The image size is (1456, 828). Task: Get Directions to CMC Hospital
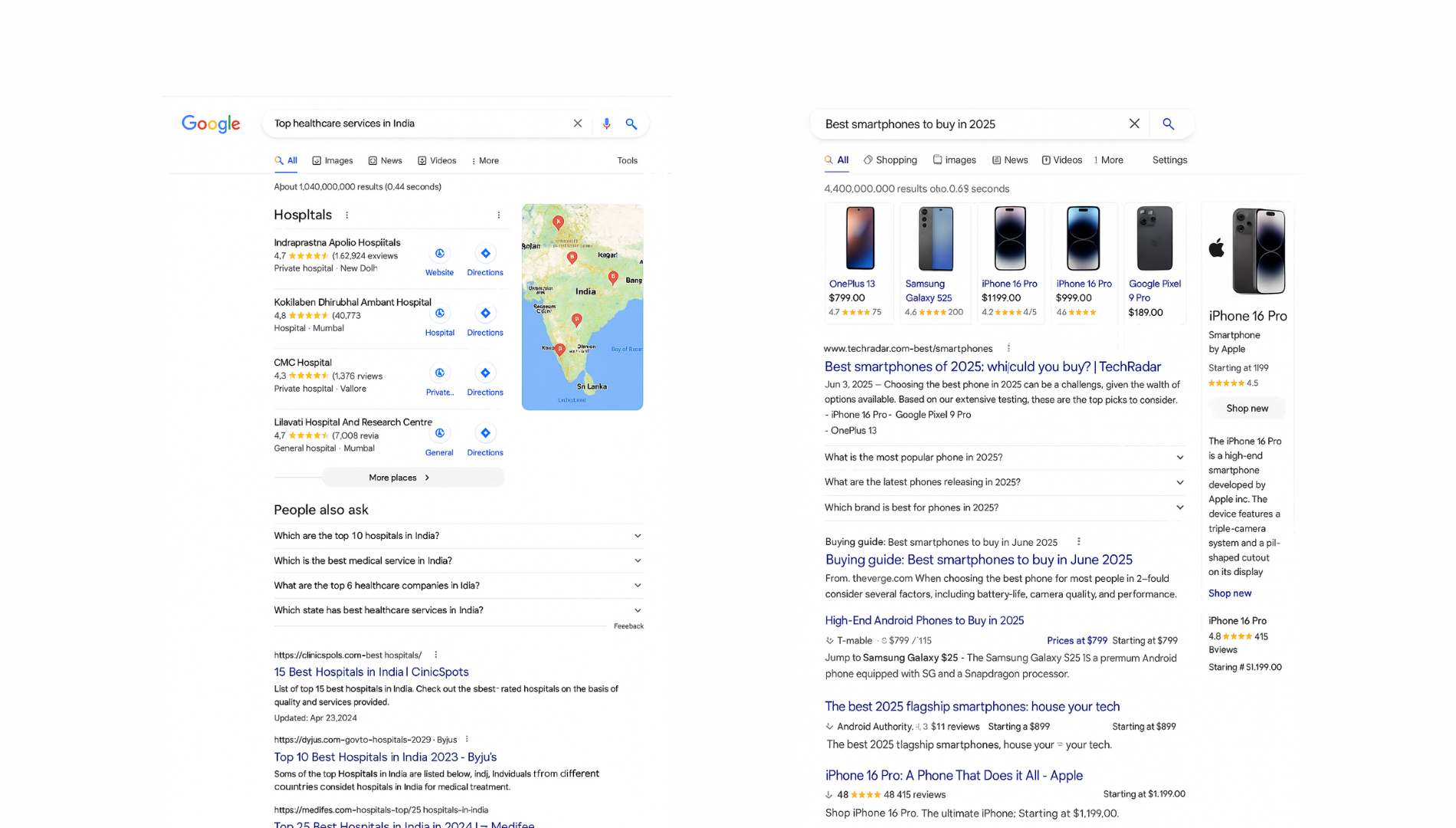click(485, 373)
